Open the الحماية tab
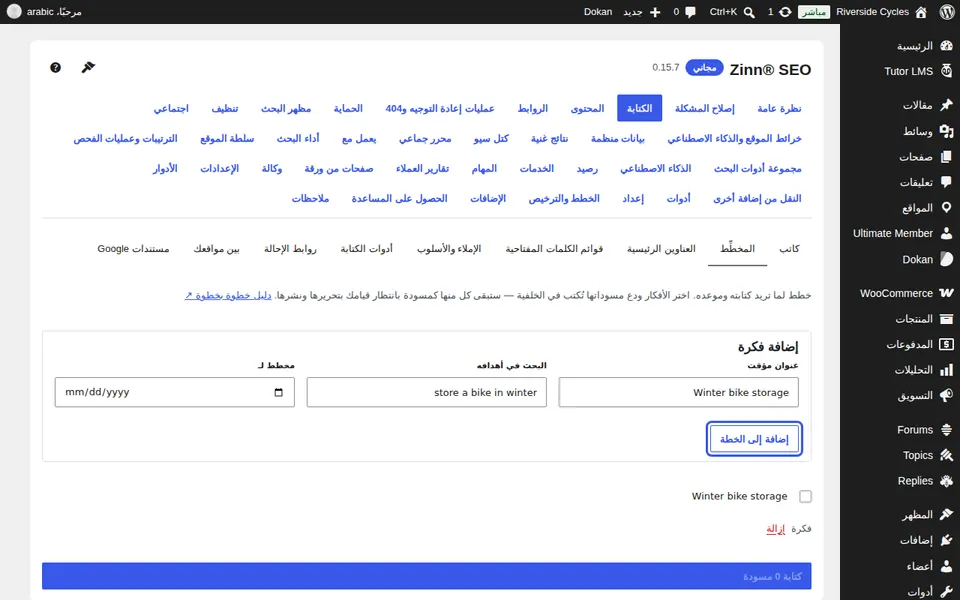Viewport: 960px width, 600px height. (x=348, y=108)
